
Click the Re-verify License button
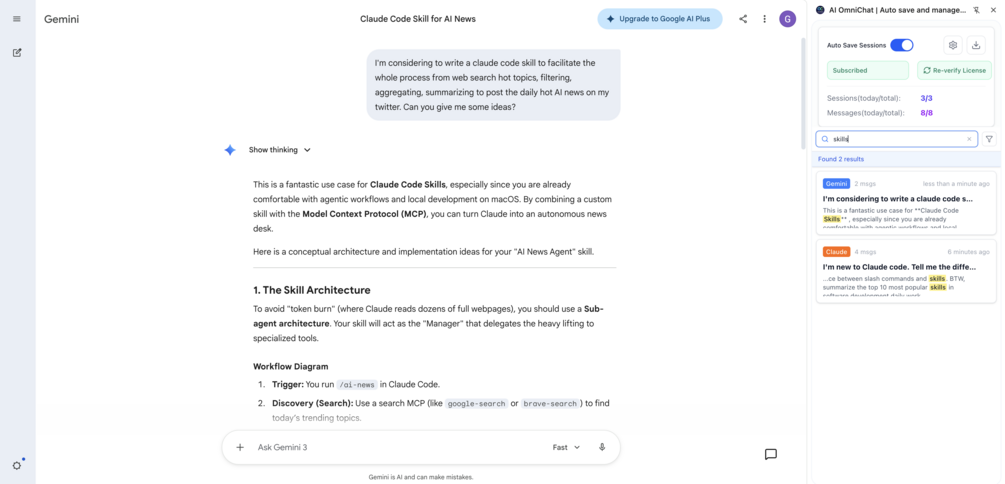pos(954,71)
